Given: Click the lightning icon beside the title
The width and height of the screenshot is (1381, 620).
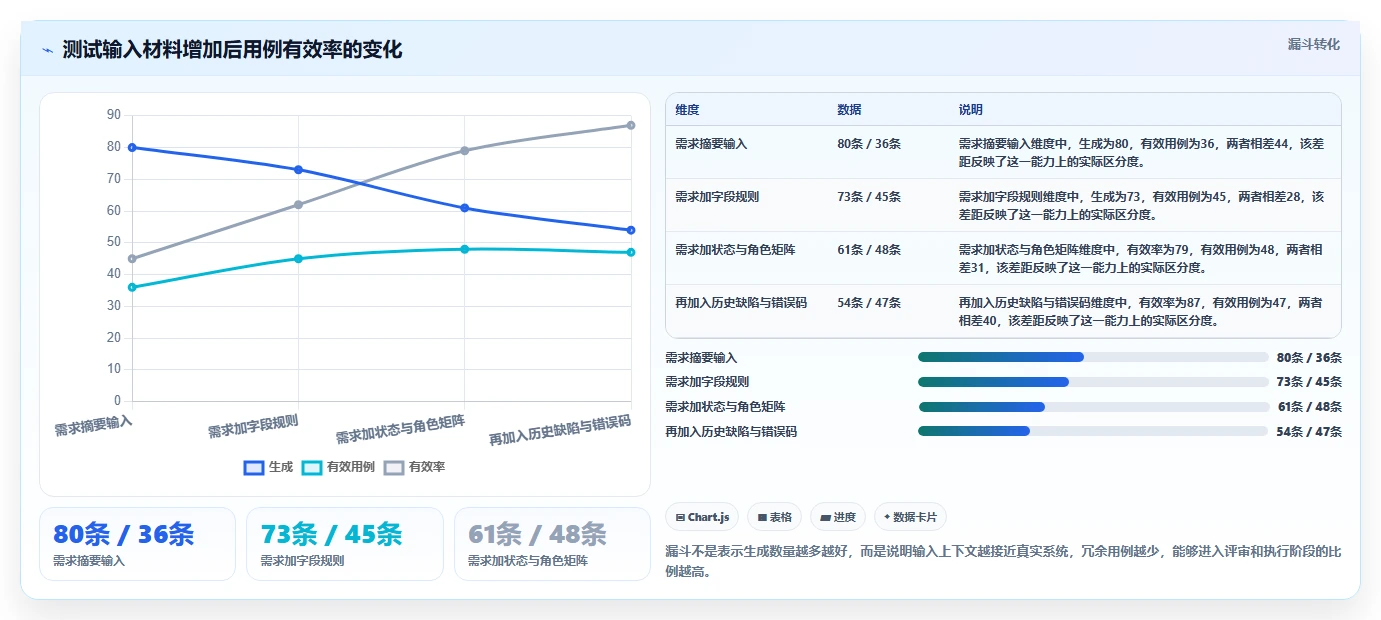Looking at the screenshot, I should coord(47,50).
